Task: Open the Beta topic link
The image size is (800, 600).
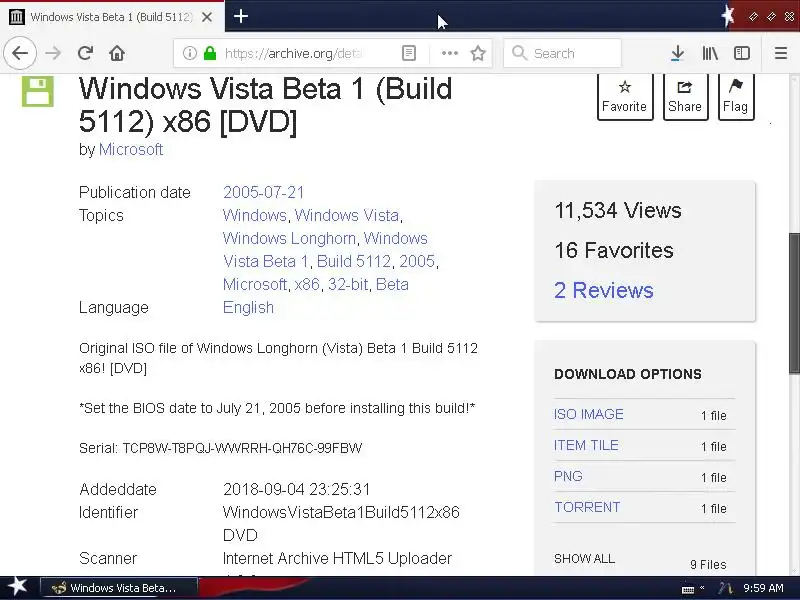Action: 392,284
